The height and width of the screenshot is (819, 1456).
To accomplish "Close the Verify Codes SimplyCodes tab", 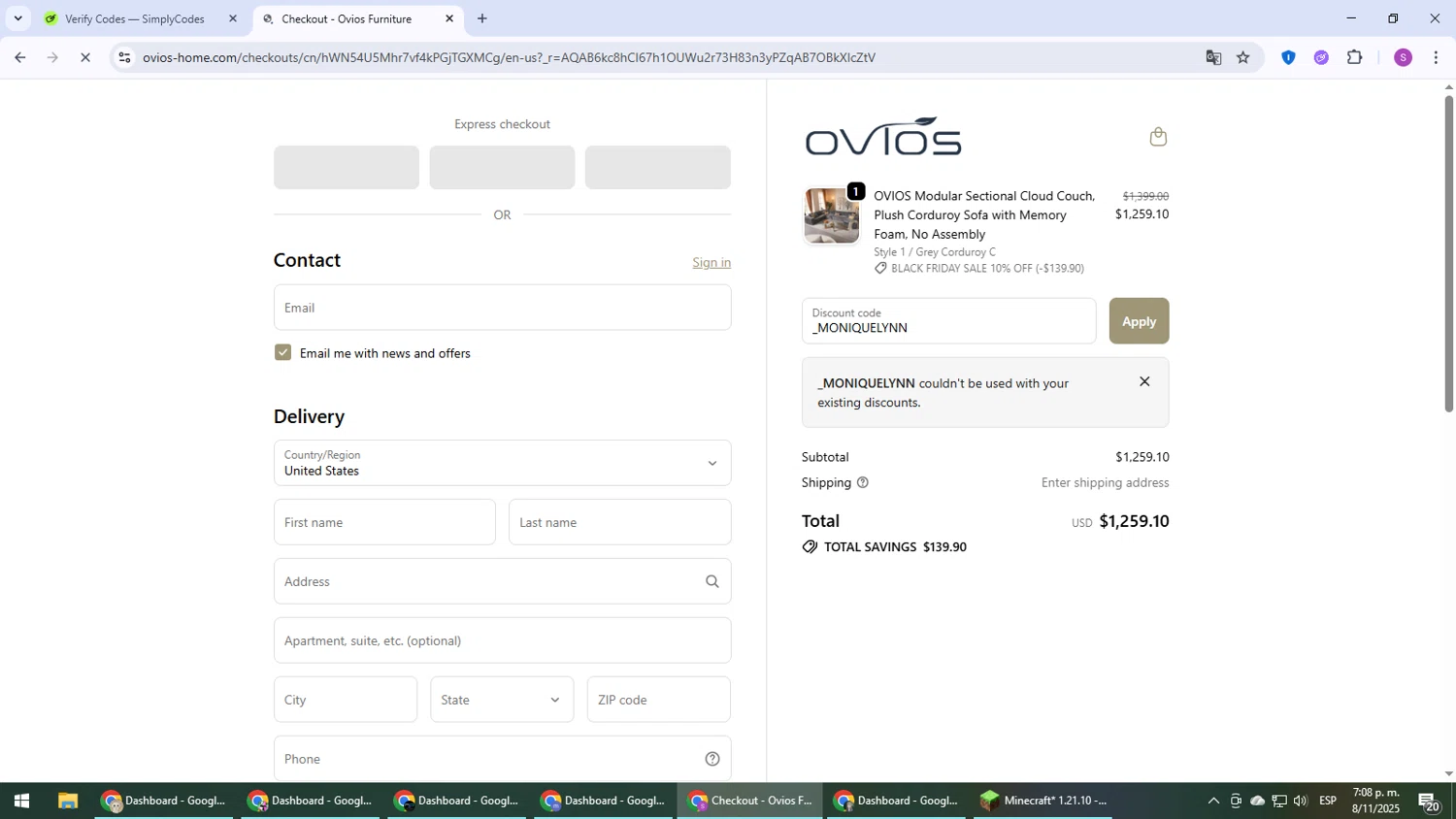I will tap(233, 18).
